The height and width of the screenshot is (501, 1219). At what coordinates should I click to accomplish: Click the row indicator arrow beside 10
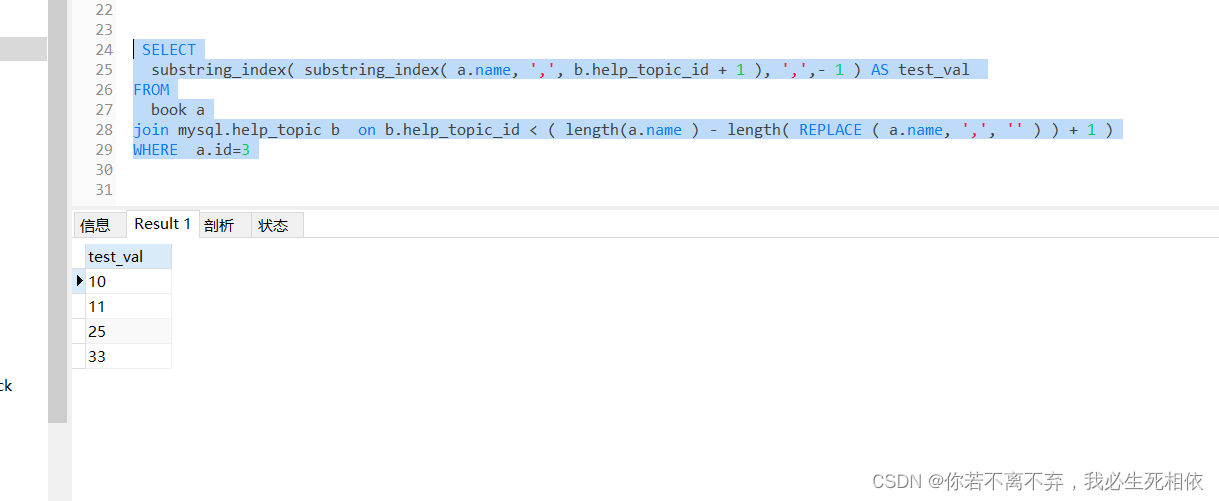(x=80, y=282)
